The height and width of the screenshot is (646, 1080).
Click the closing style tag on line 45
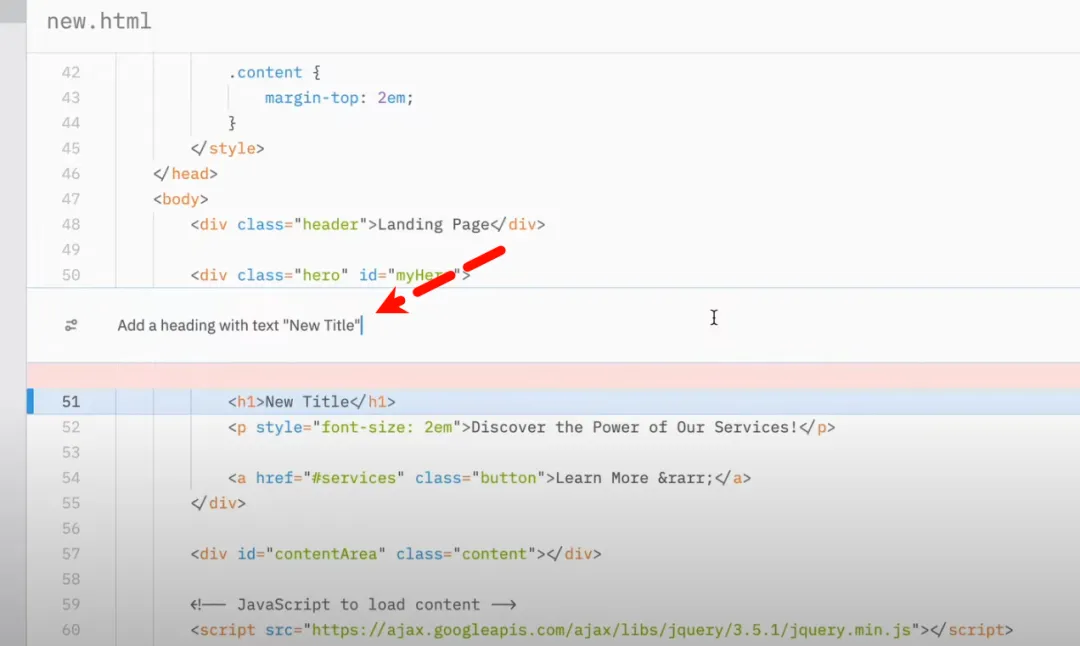(x=227, y=148)
